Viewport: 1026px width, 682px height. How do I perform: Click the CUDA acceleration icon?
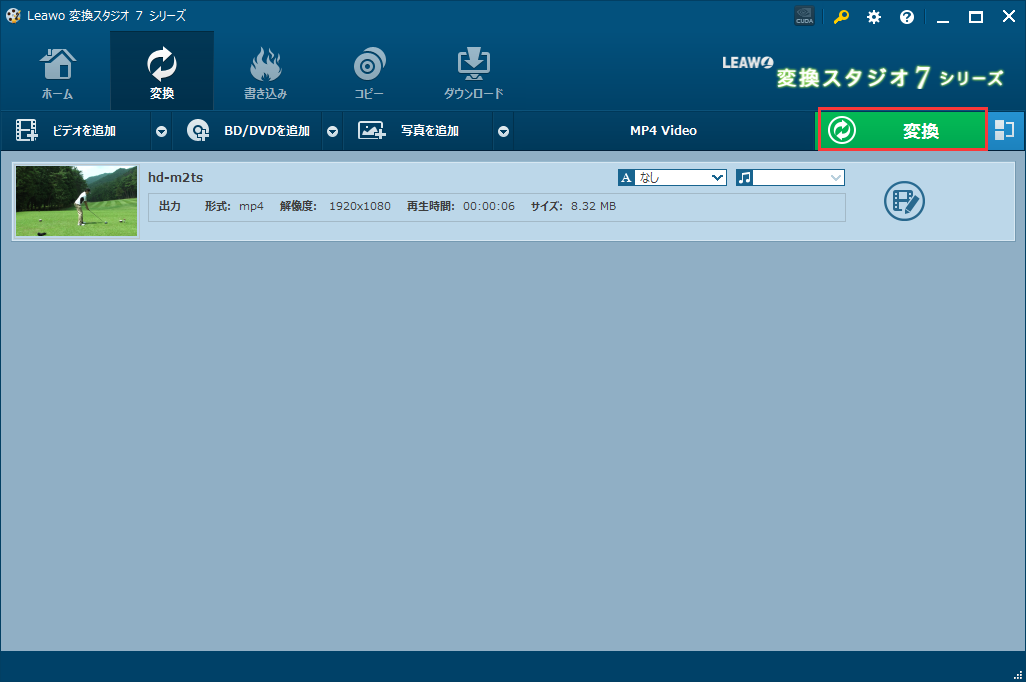pyautogui.click(x=804, y=16)
